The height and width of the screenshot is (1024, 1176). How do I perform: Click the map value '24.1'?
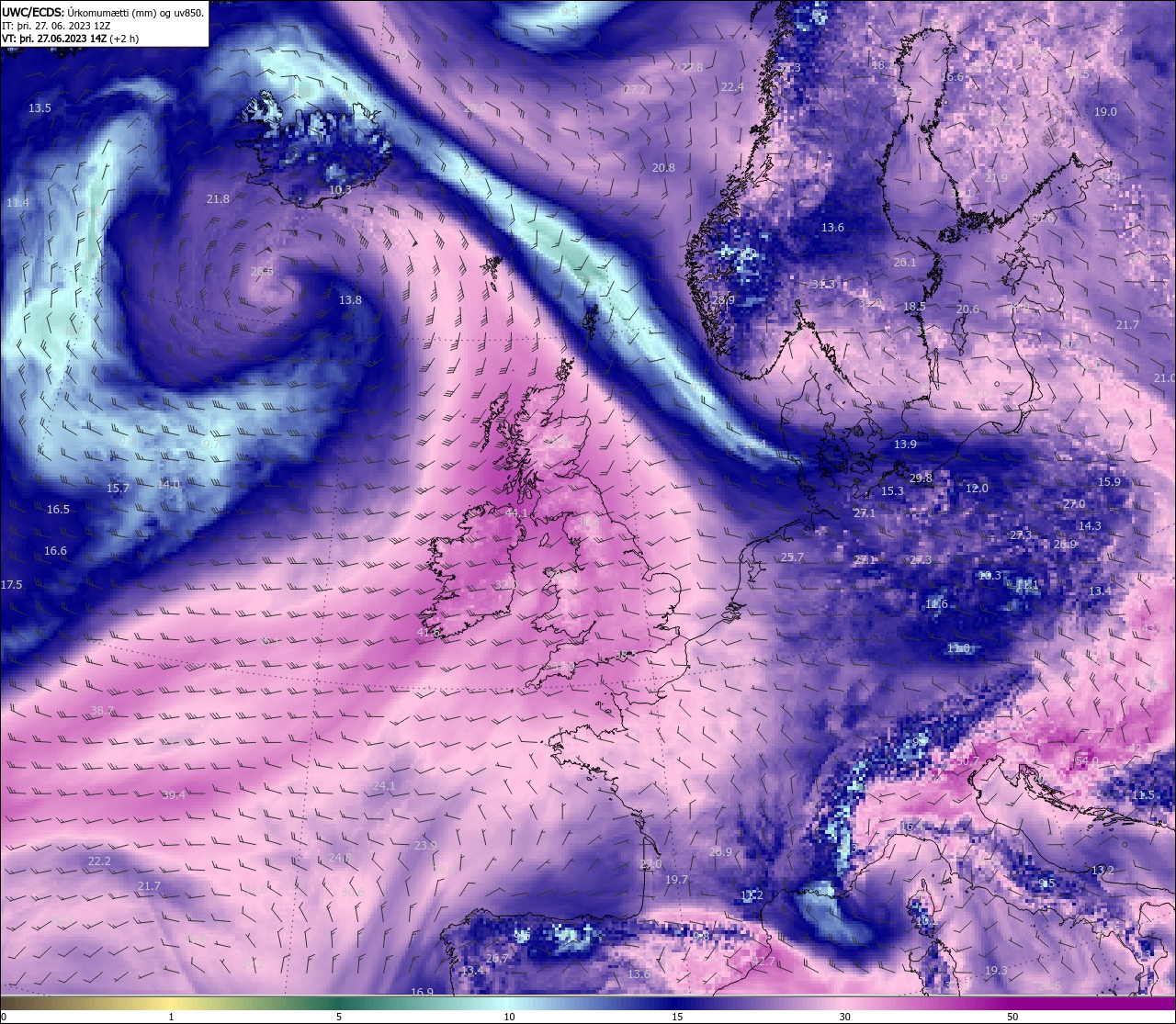tap(384, 785)
